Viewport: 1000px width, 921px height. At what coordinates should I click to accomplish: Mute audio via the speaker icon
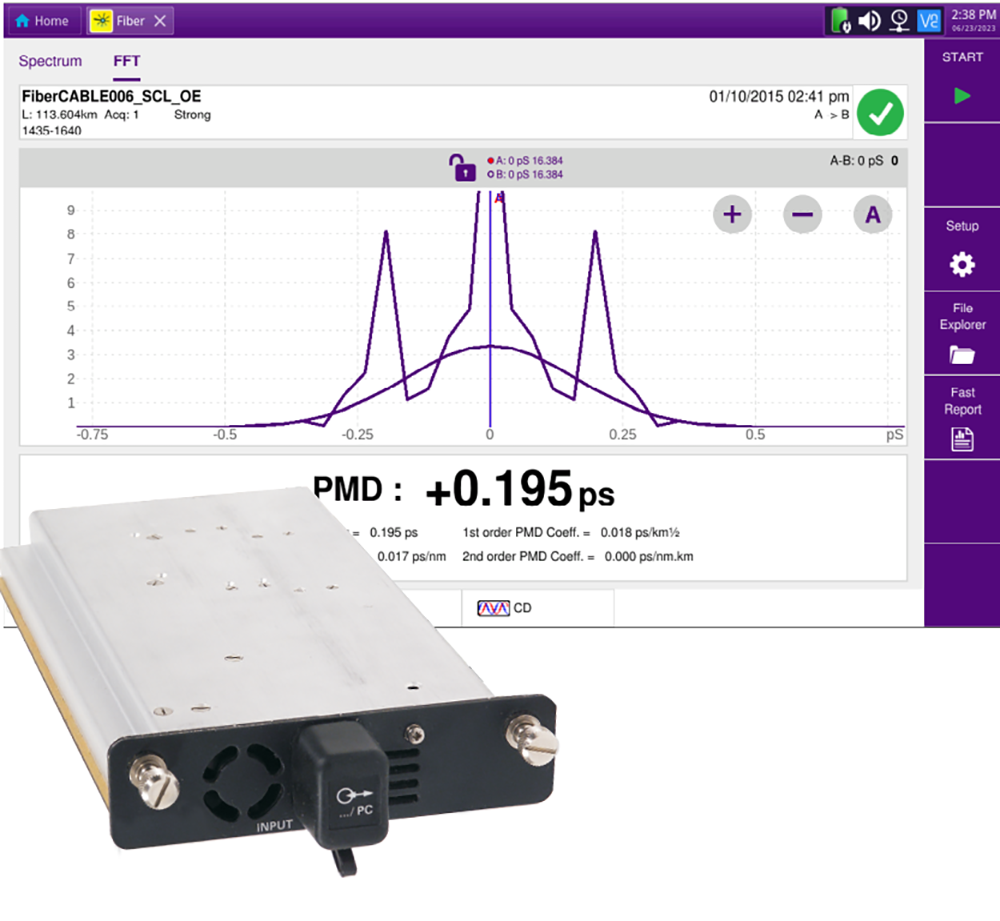[x=868, y=18]
